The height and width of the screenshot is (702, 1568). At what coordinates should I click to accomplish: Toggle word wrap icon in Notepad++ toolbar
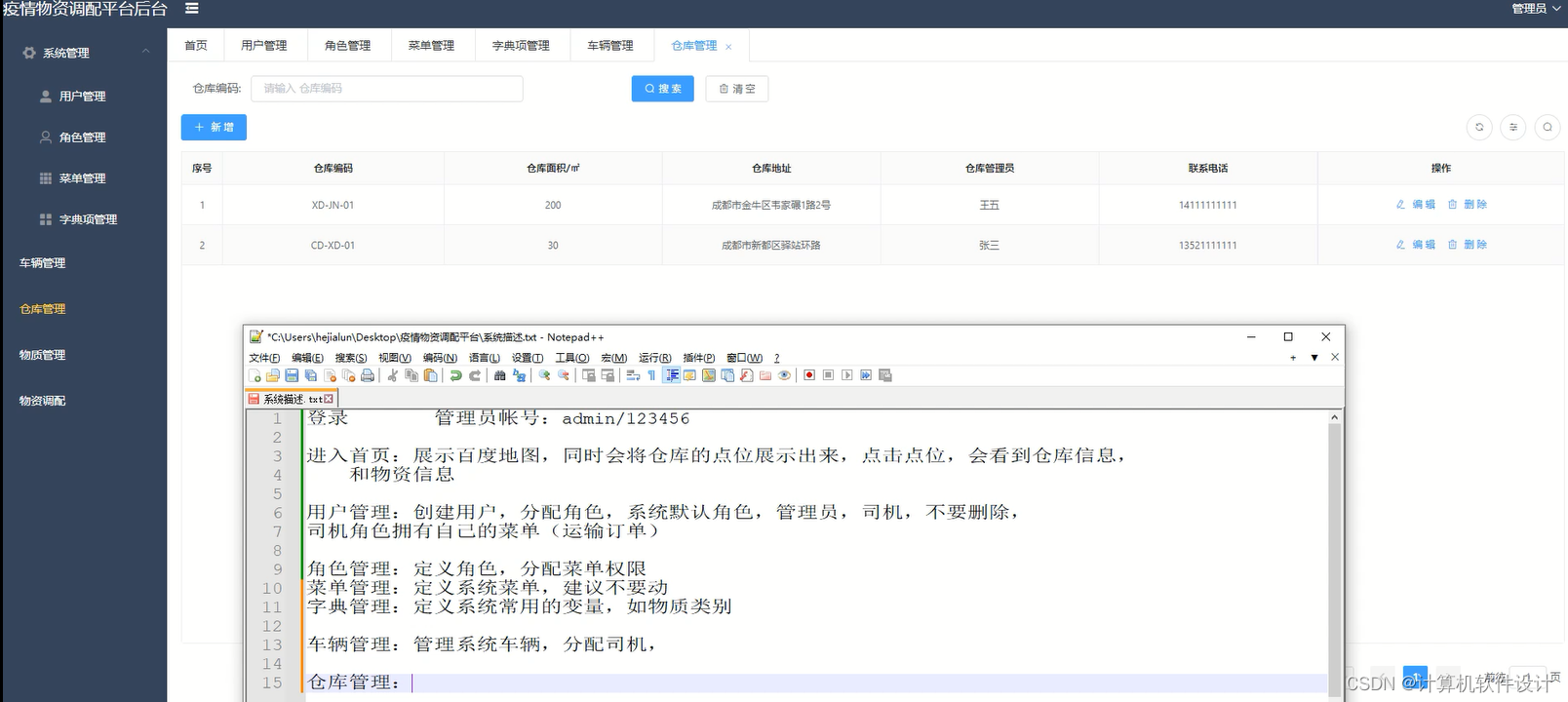632,375
